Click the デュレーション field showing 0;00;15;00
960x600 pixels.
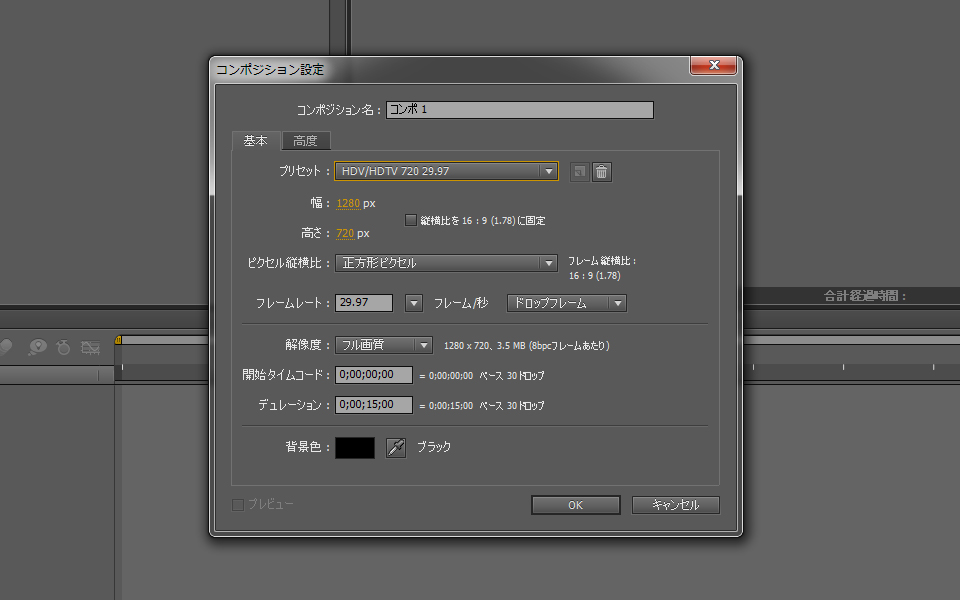373,405
